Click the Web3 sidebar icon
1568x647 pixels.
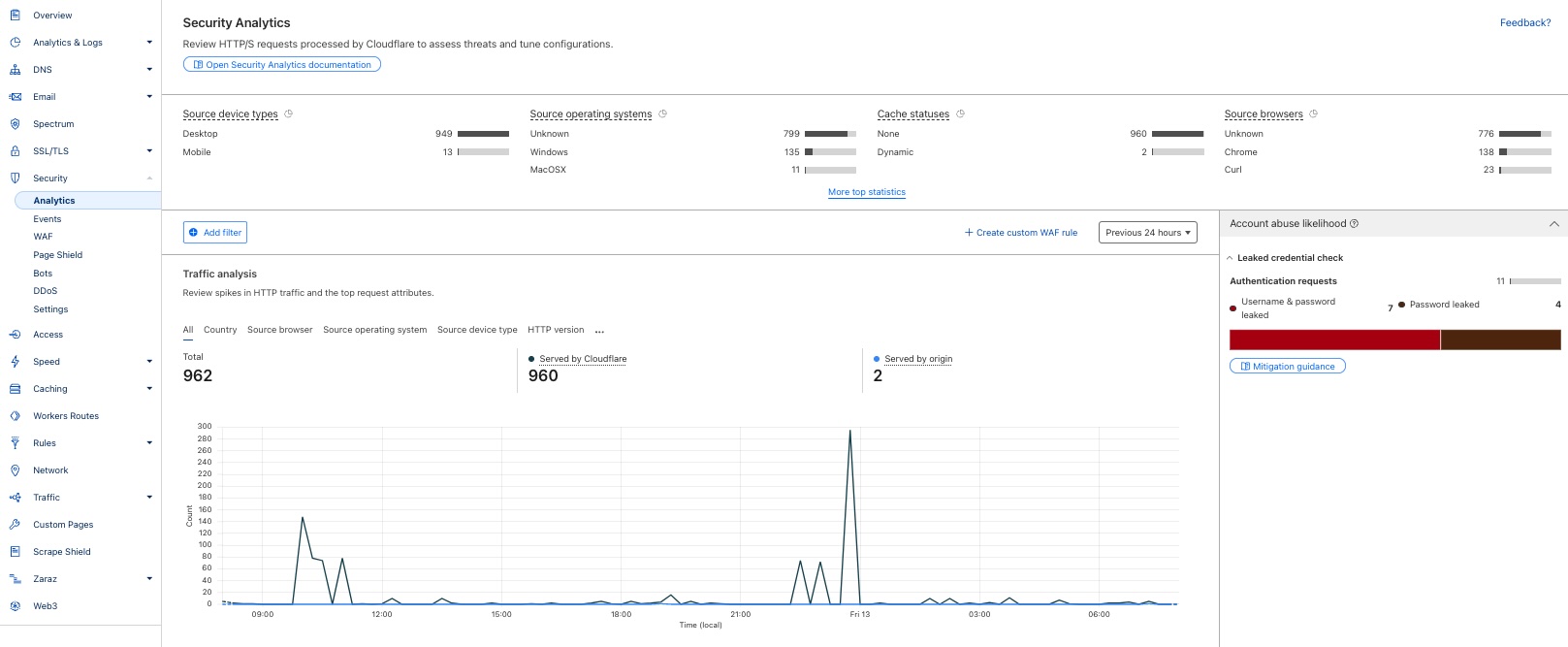pos(15,606)
